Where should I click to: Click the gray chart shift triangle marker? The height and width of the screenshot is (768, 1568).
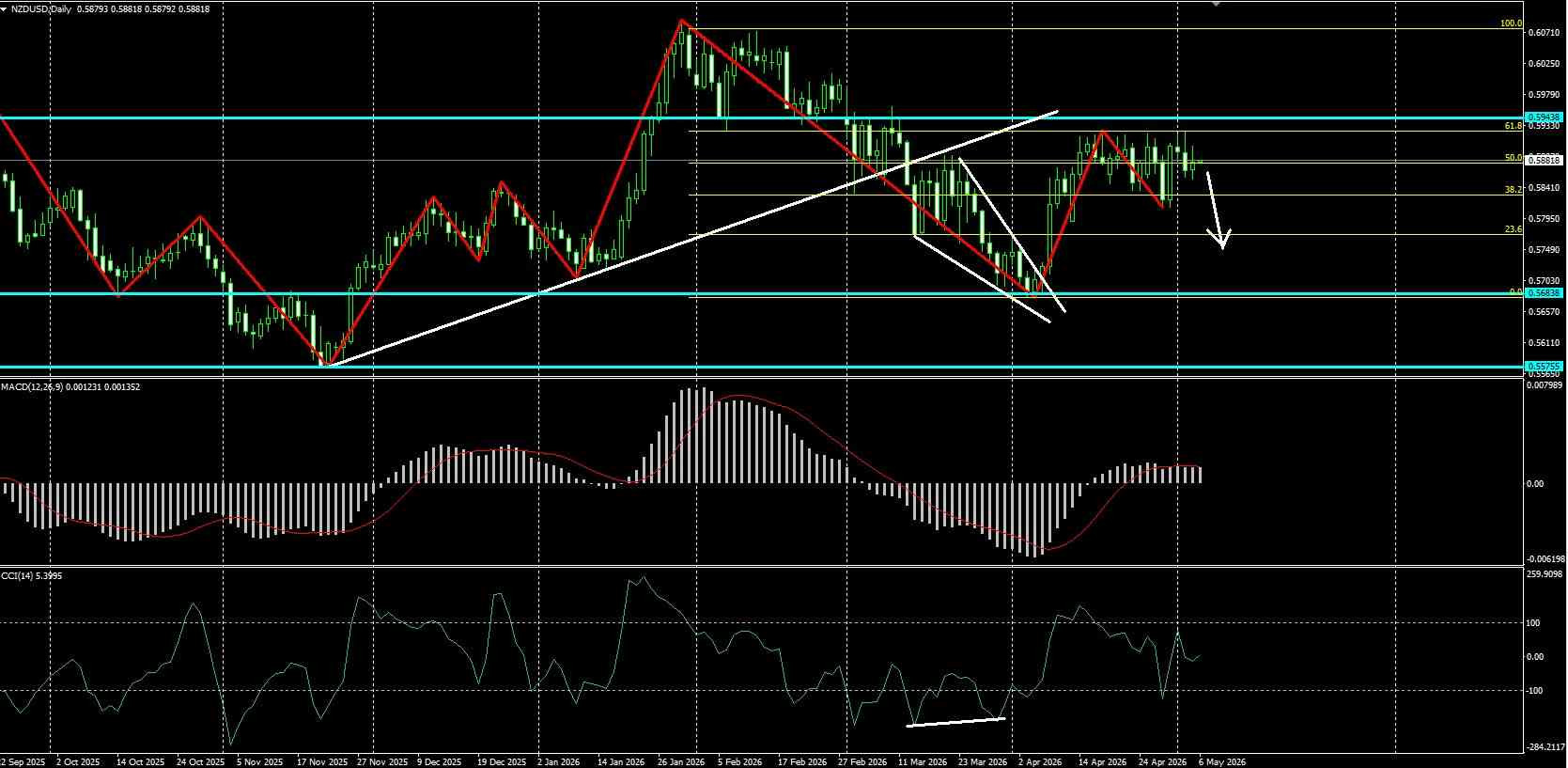click(x=1217, y=4)
